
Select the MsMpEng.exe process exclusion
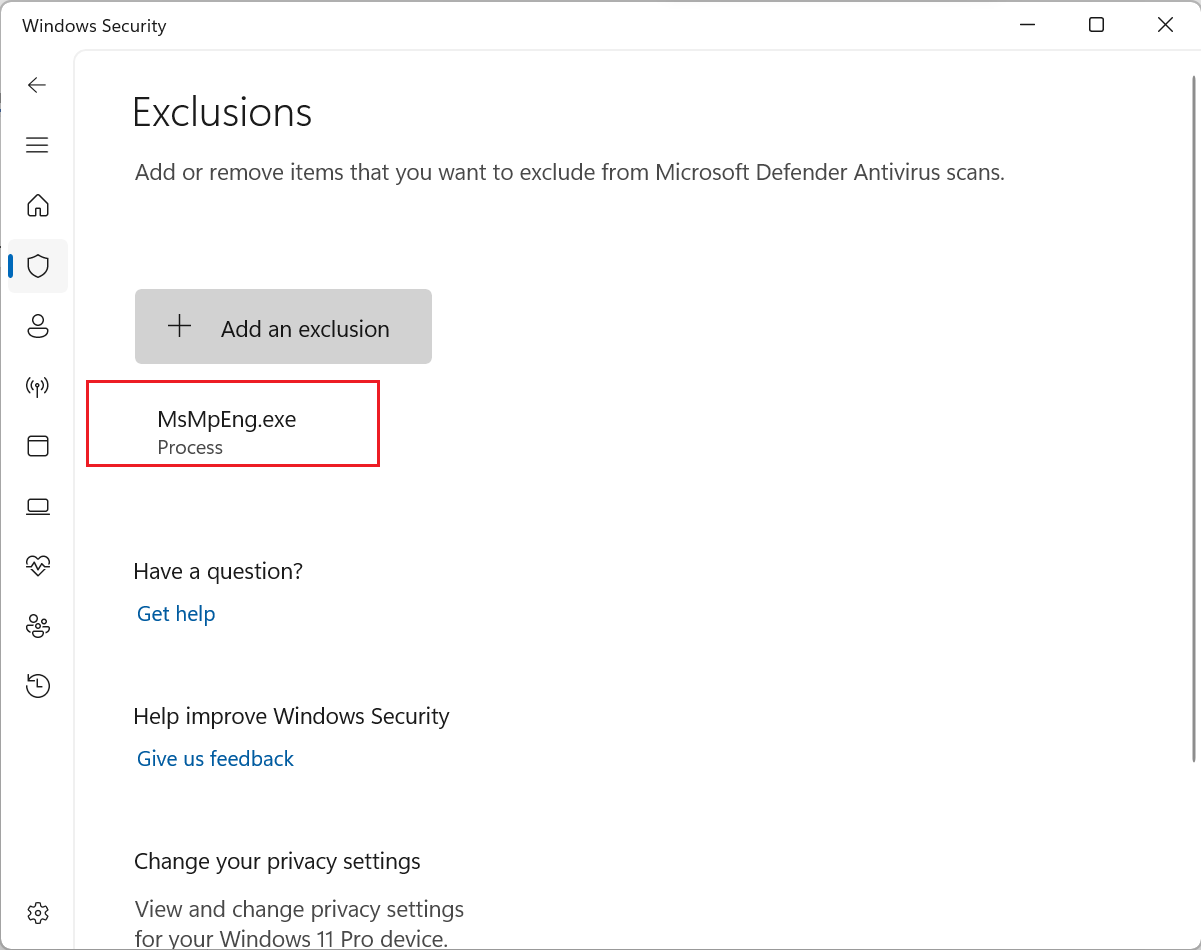(x=232, y=423)
